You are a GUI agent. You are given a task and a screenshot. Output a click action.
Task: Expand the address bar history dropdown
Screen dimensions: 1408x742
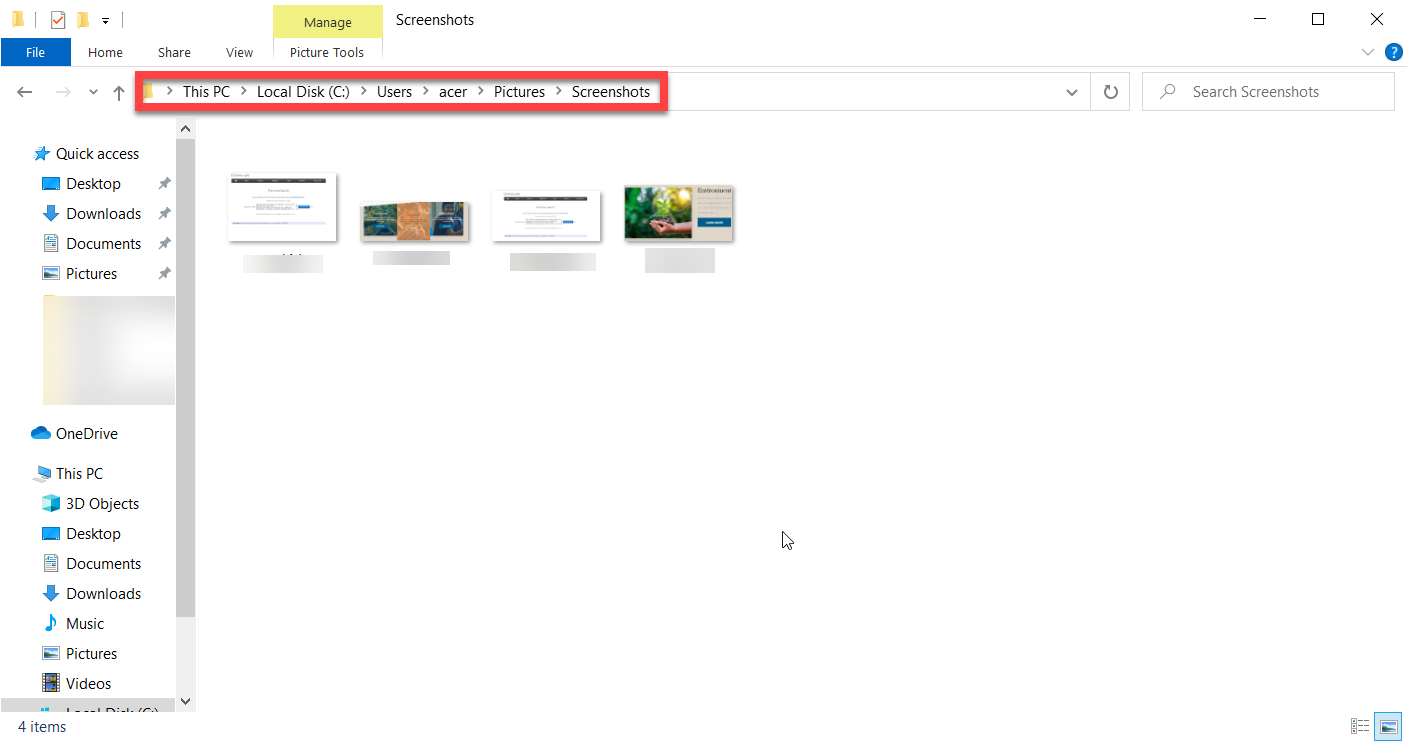1071,91
